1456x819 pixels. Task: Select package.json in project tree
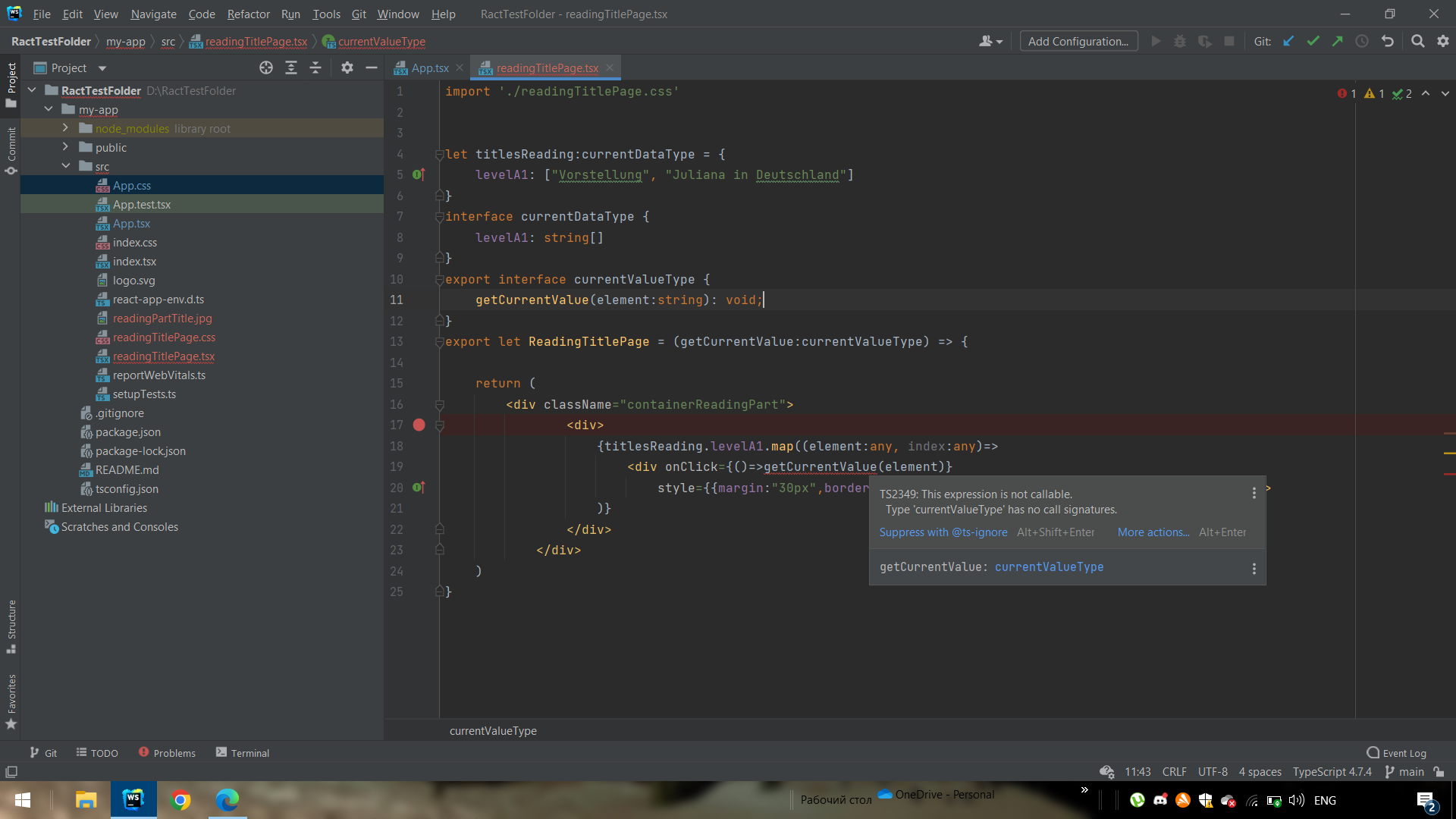click(127, 431)
